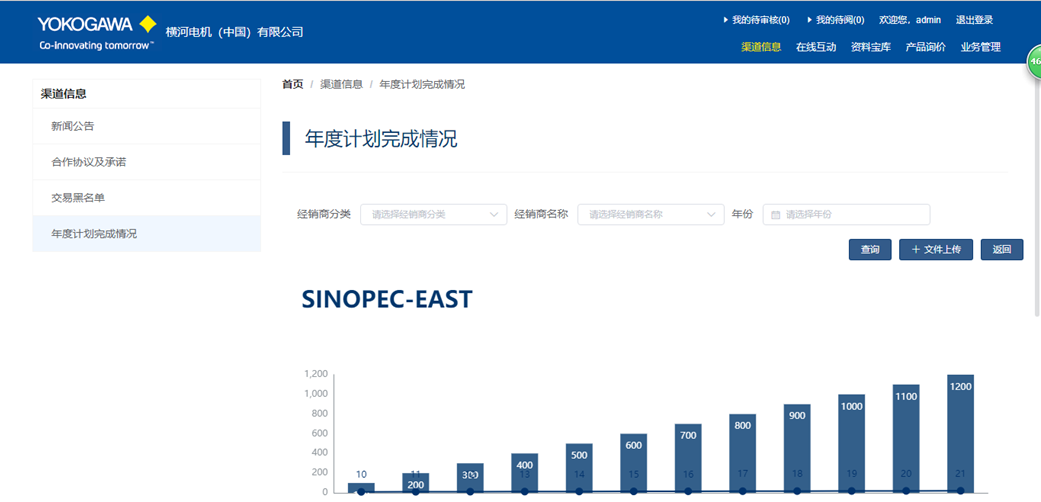
Task: Click the arrow icon beside 我的待阅
Action: coord(810,20)
